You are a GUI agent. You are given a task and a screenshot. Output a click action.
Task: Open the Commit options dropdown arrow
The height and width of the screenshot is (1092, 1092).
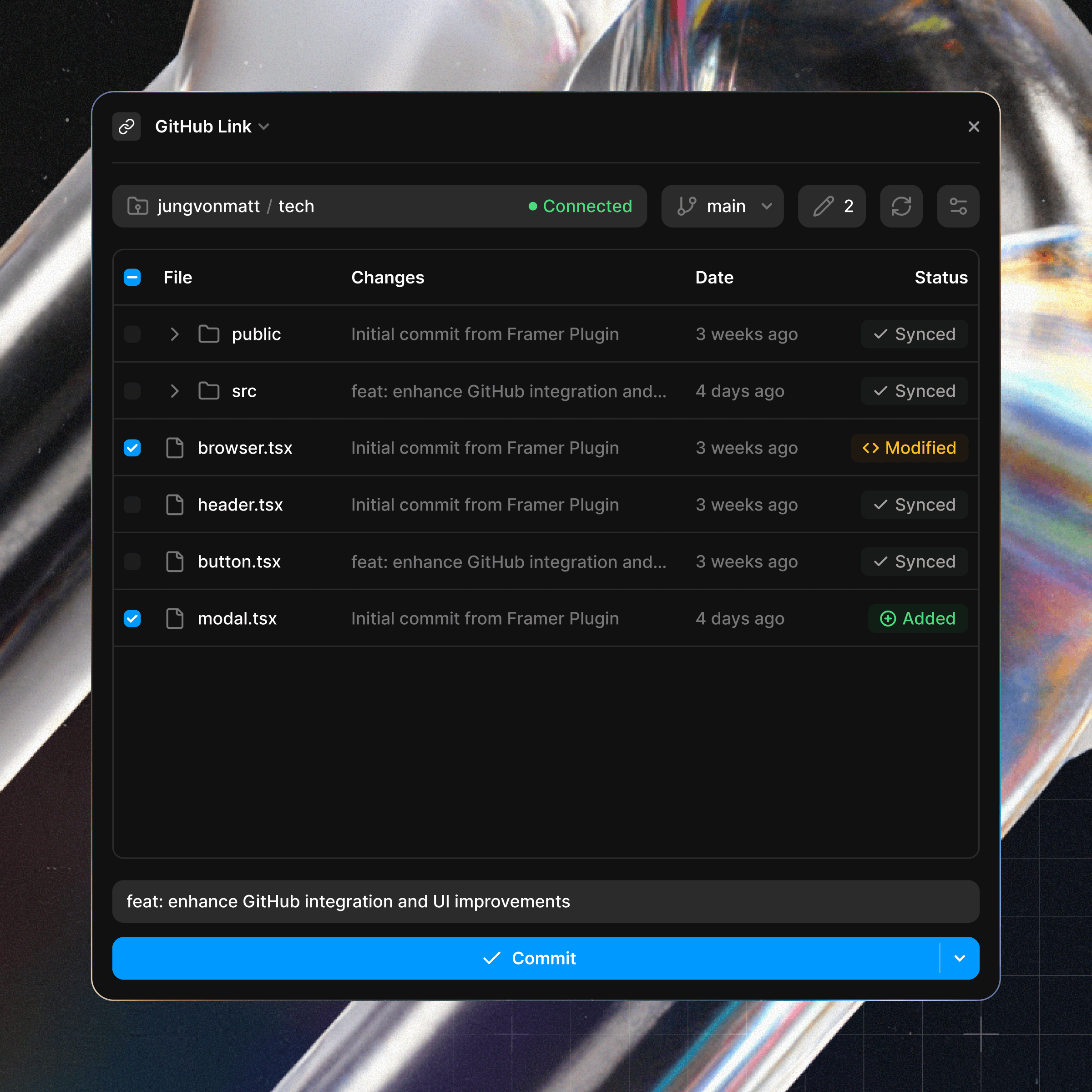(959, 958)
